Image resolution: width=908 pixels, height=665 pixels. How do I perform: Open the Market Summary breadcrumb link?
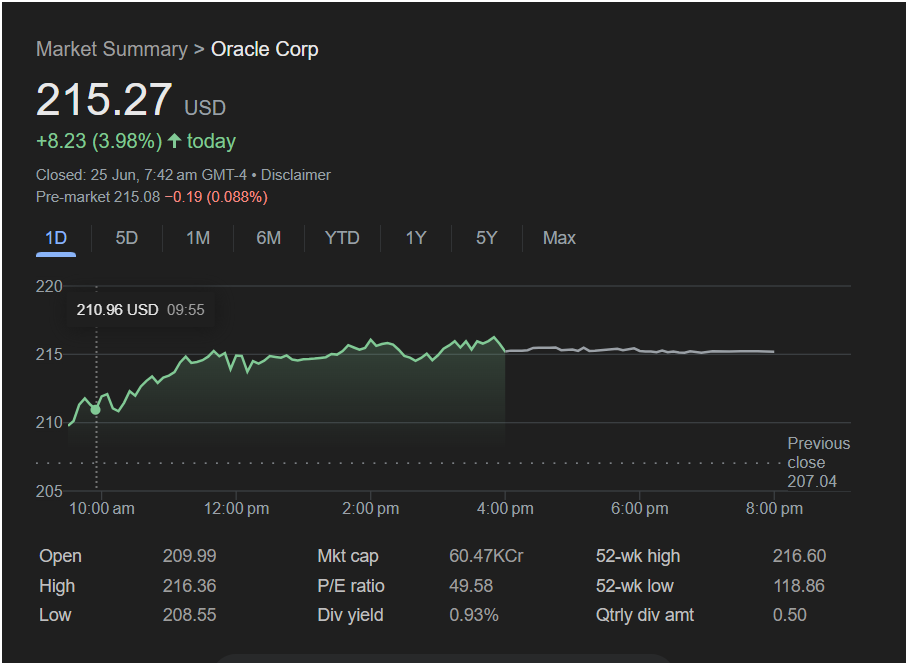pos(112,49)
